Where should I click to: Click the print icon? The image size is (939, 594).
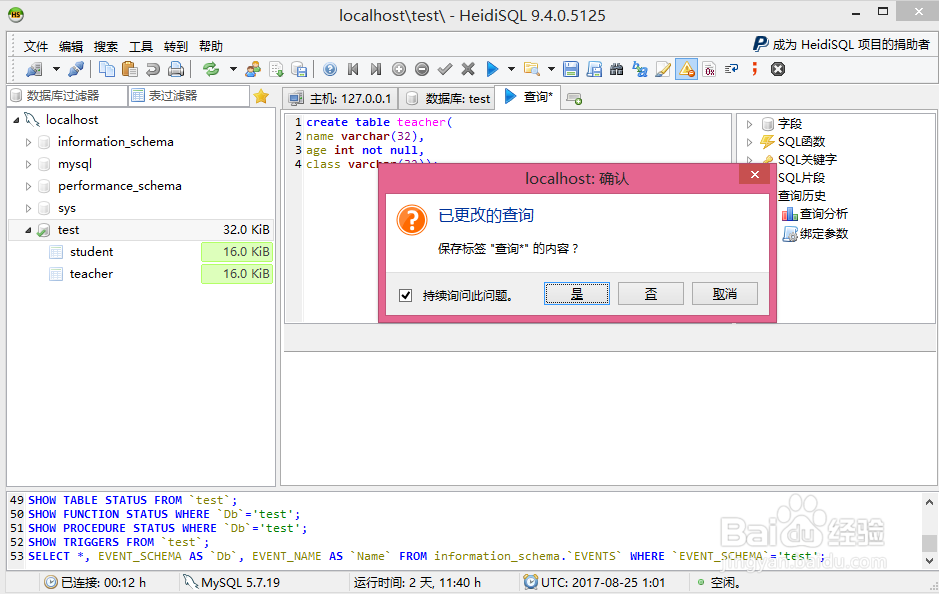coord(175,69)
